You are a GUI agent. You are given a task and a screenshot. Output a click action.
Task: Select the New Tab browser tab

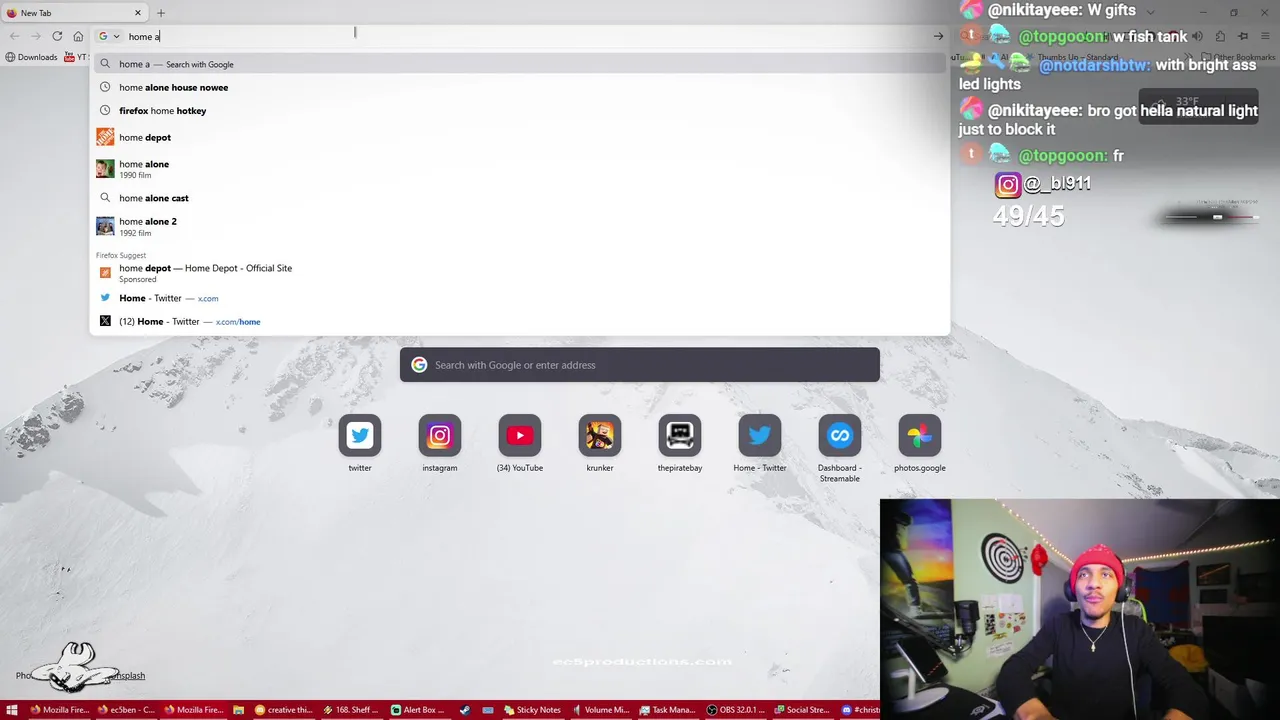tap(75, 13)
